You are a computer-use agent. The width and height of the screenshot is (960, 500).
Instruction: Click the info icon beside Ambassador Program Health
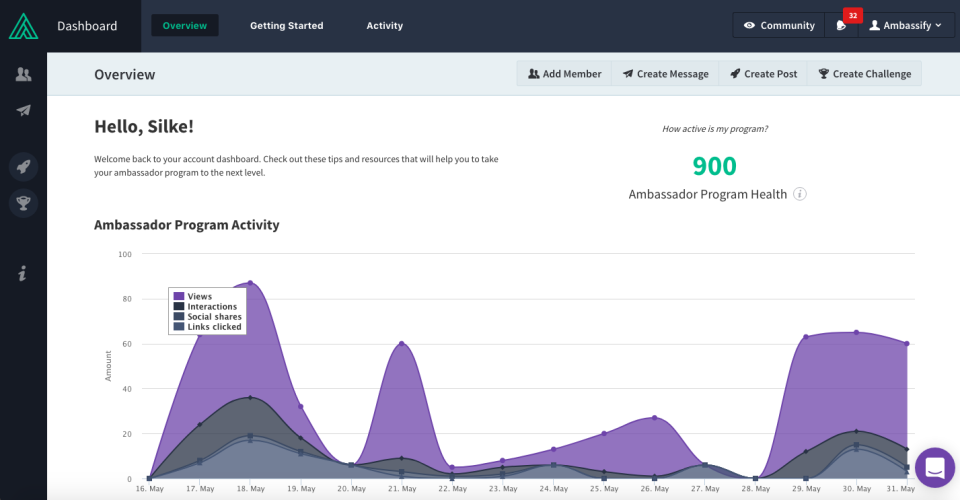800,194
